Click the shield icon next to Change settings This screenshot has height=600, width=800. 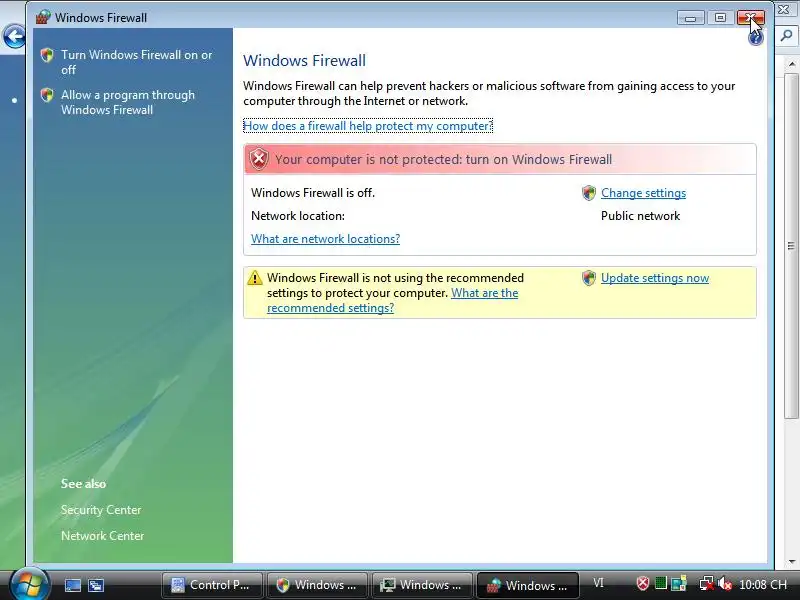[589, 193]
